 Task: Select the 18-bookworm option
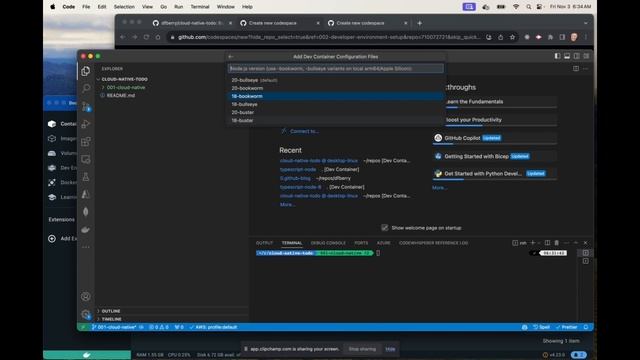335,96
